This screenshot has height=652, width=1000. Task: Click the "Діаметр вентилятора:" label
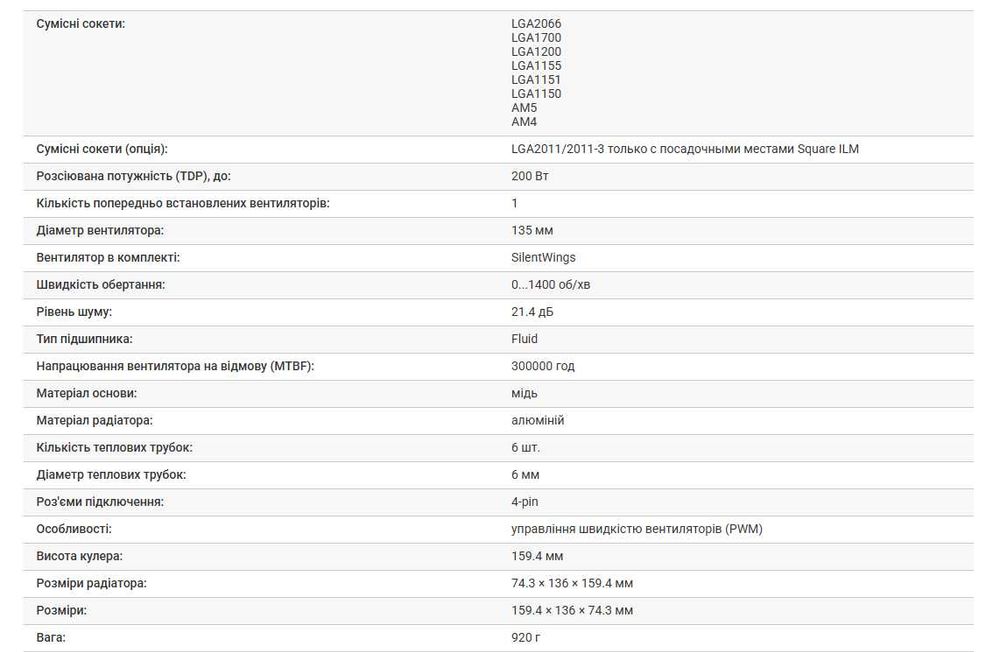(100, 230)
